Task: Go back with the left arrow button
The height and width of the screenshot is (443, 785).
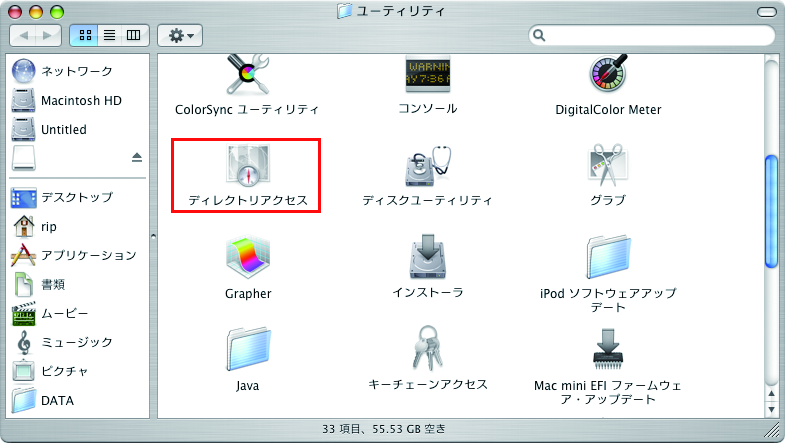Action: (x=23, y=35)
